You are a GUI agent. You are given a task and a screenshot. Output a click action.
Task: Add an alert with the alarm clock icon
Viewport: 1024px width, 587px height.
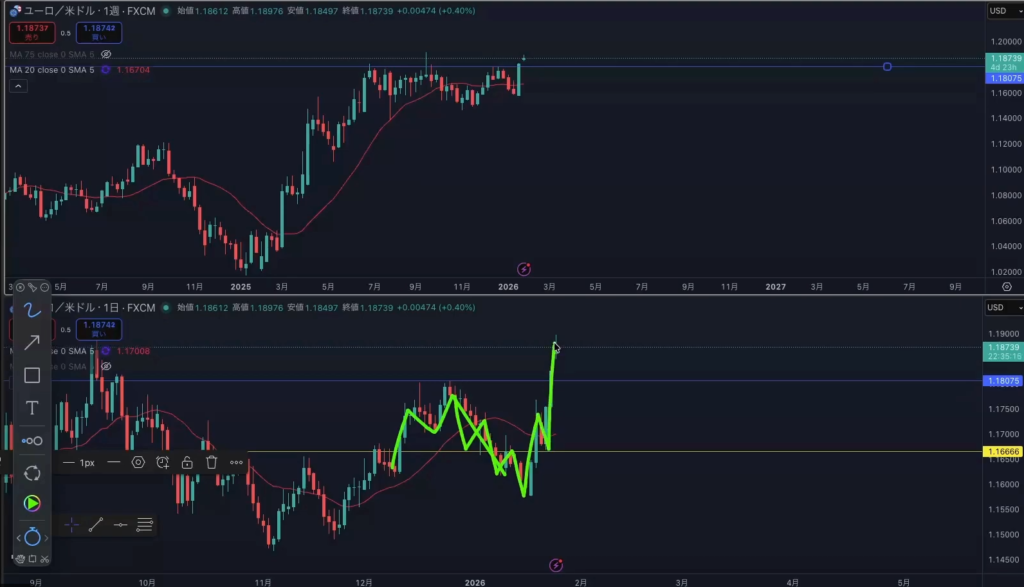point(162,462)
